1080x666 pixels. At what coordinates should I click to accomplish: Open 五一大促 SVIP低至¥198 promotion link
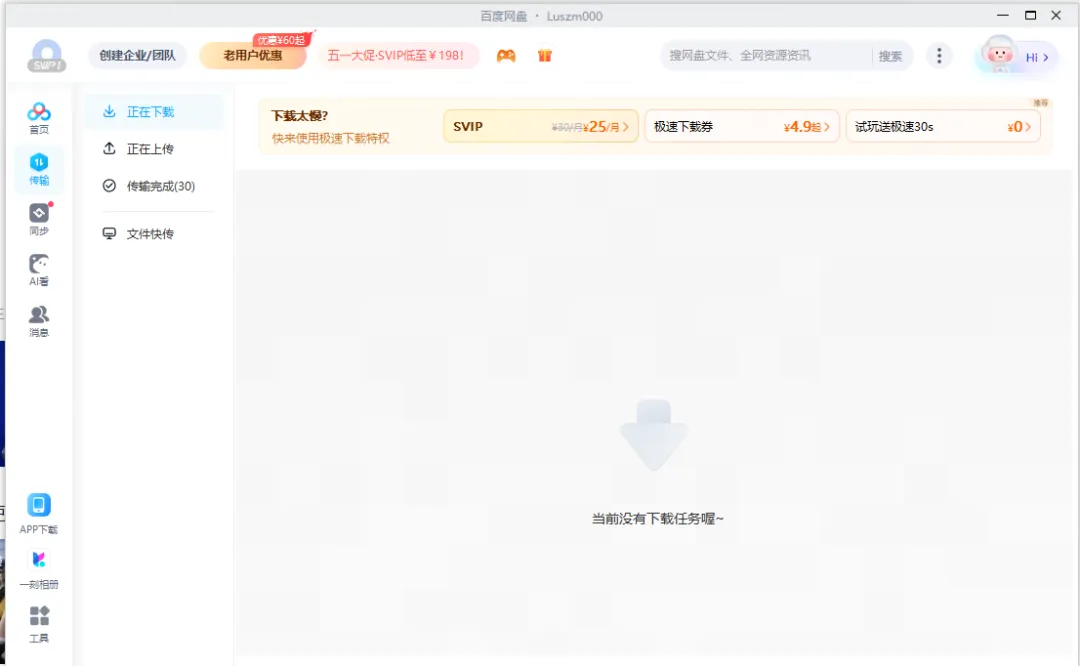tap(397, 56)
